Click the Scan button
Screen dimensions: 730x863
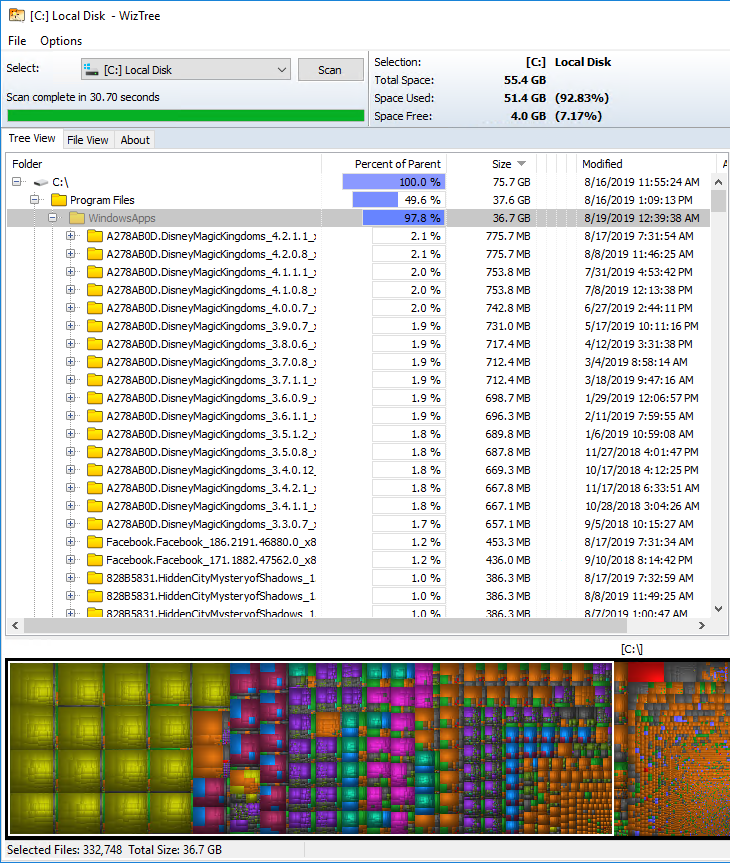(x=330, y=70)
